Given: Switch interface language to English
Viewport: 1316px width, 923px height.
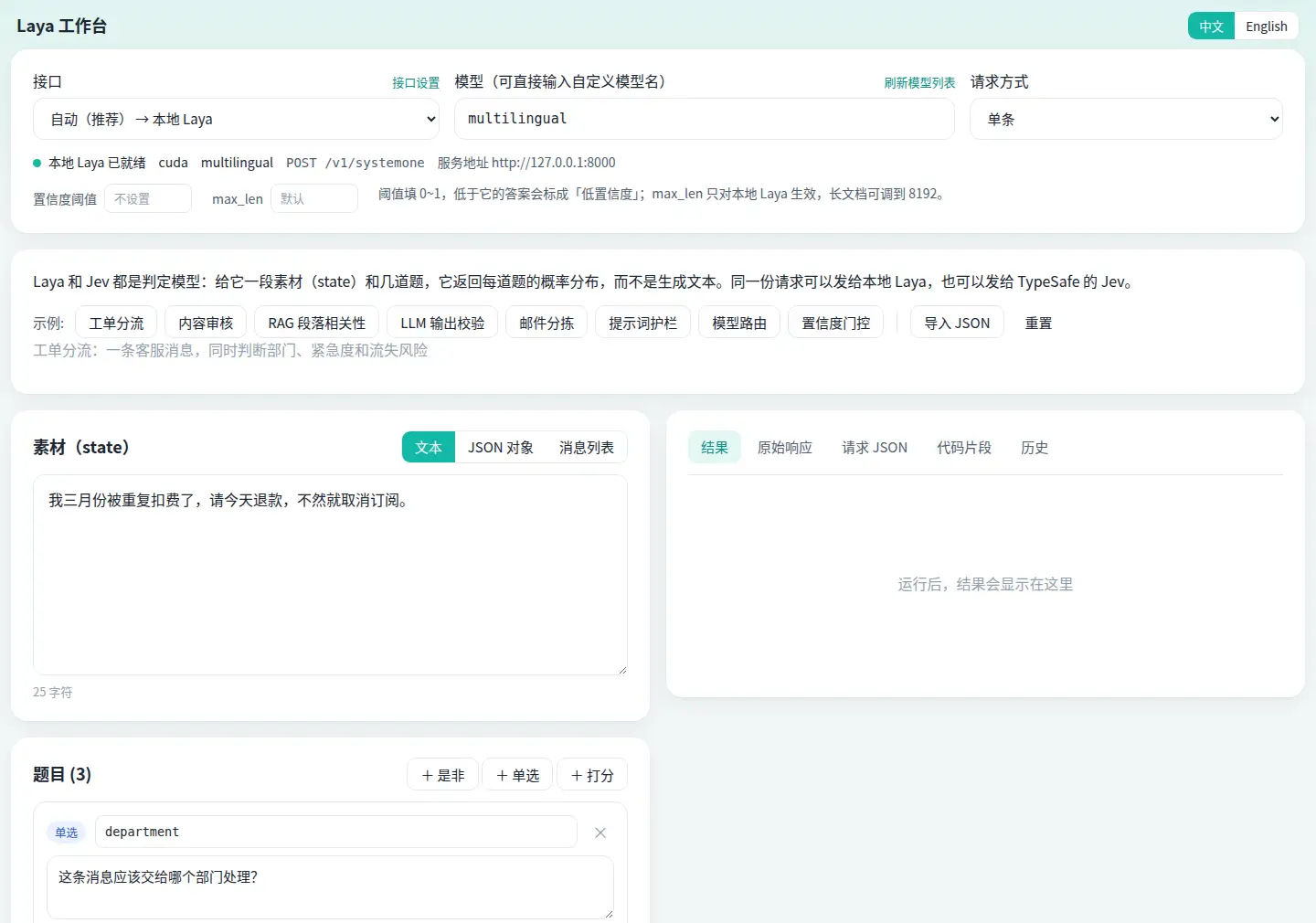Looking at the screenshot, I should [1266, 27].
